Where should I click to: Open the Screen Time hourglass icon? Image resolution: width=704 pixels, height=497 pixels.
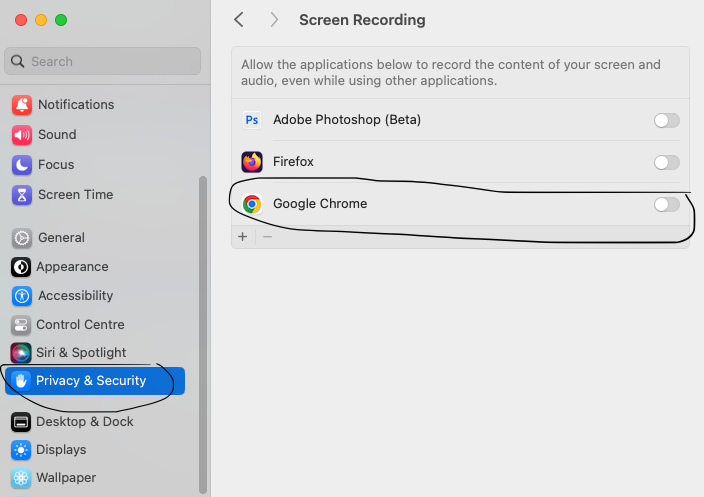point(21,195)
